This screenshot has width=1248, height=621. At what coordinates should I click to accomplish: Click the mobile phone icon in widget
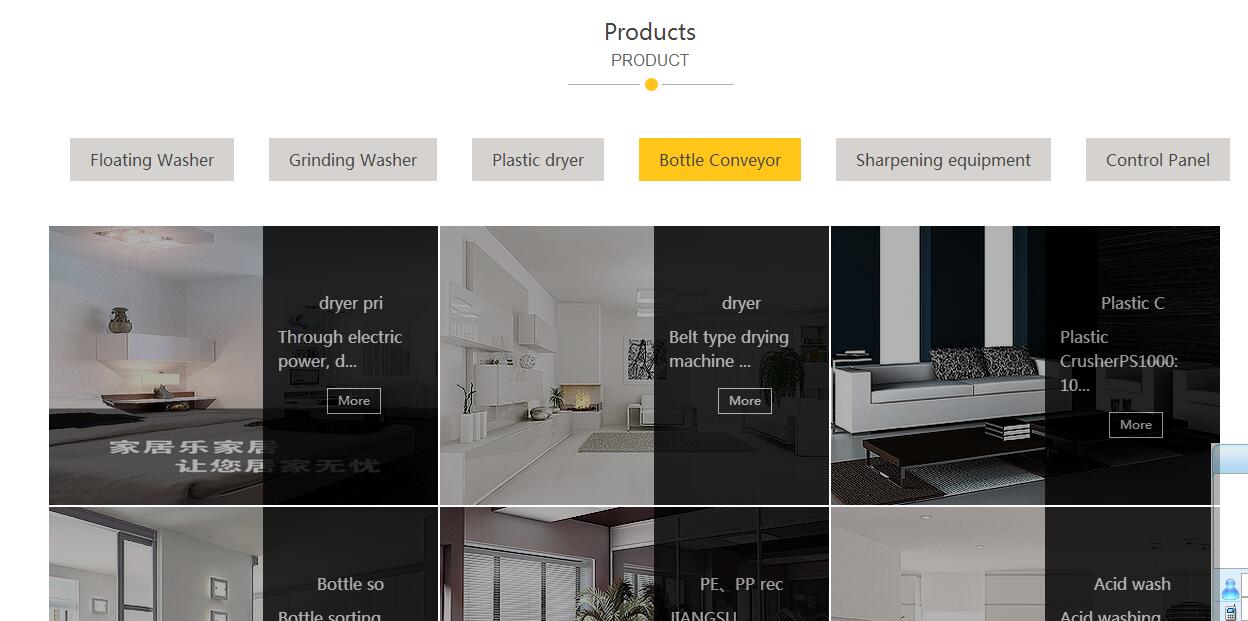pyautogui.click(x=1230, y=611)
